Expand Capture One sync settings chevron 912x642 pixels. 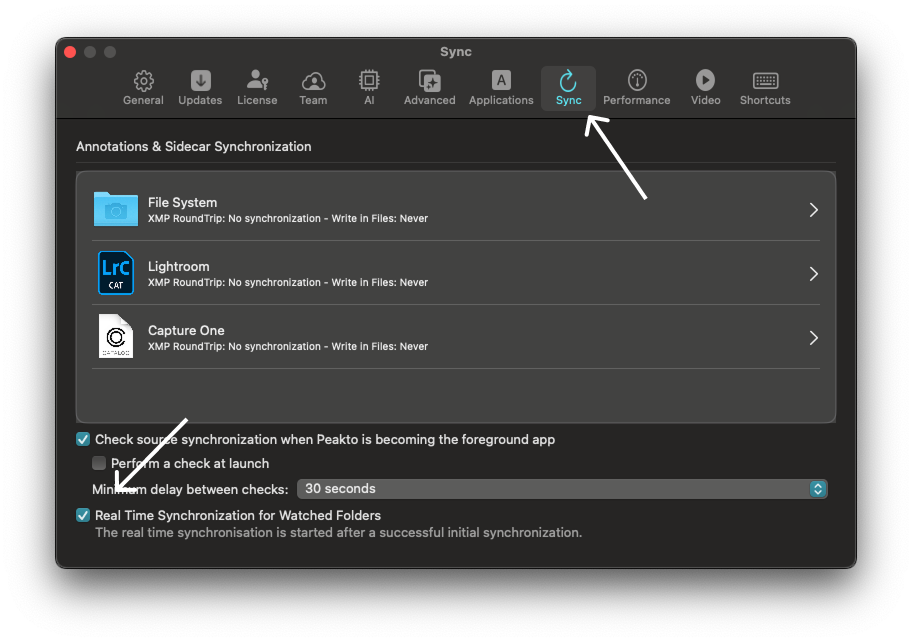pyautogui.click(x=813, y=338)
